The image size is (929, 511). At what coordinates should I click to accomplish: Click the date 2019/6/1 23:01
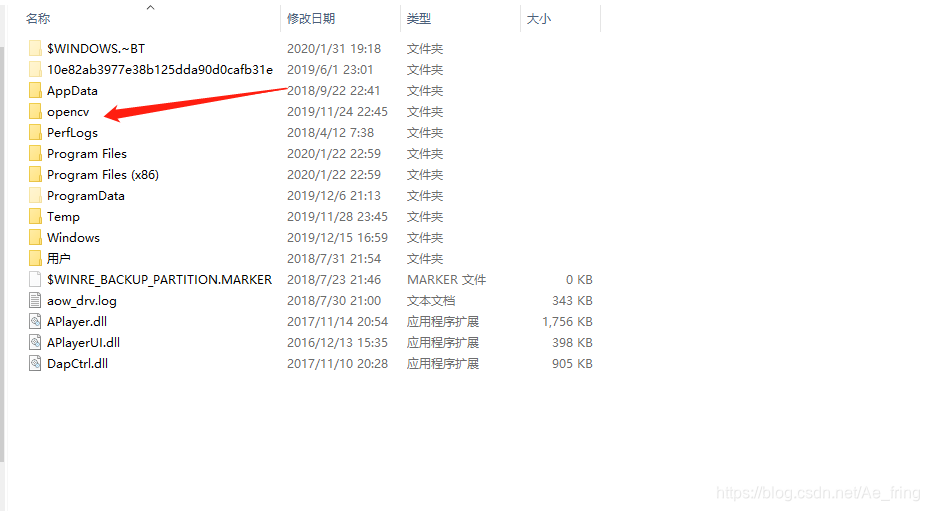[330, 69]
